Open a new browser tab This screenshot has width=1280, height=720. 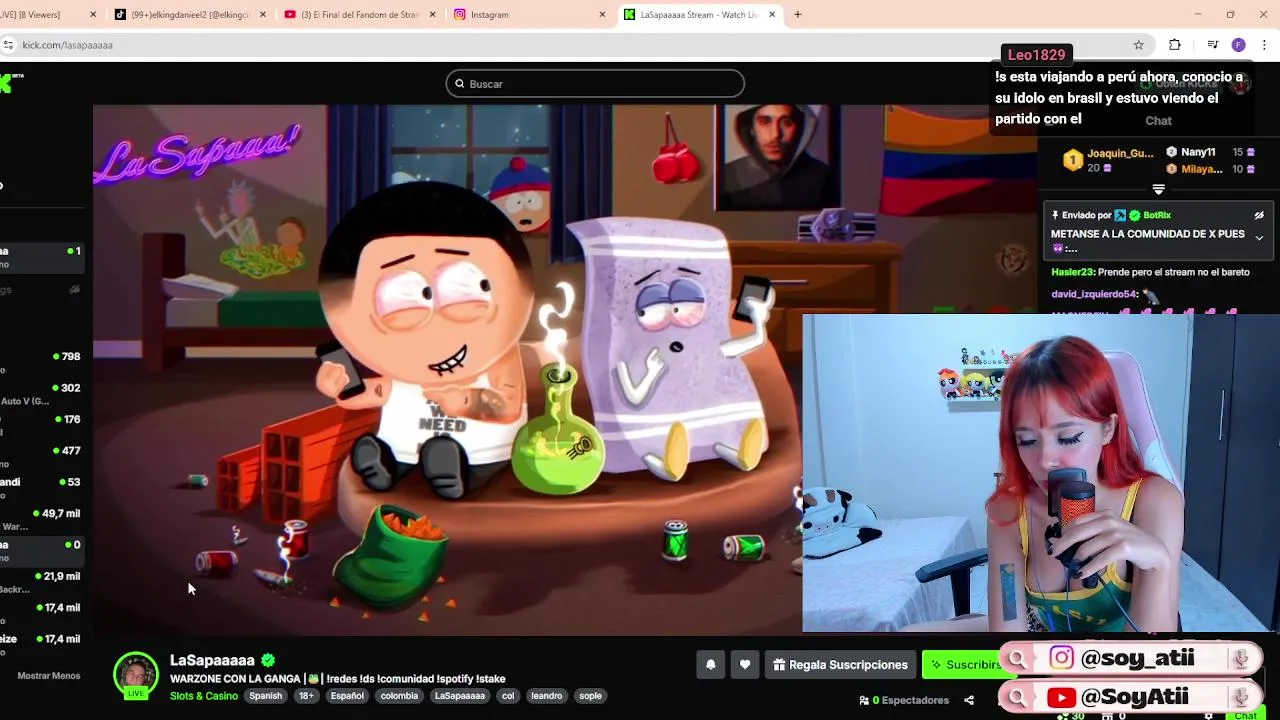pos(797,15)
